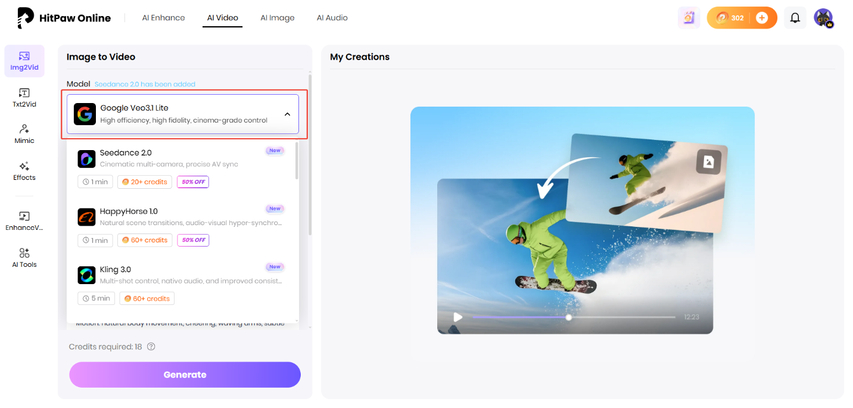This screenshot has width=853, height=408.
Task: Click the HappyHorse 1.0 model icon
Action: click(86, 217)
